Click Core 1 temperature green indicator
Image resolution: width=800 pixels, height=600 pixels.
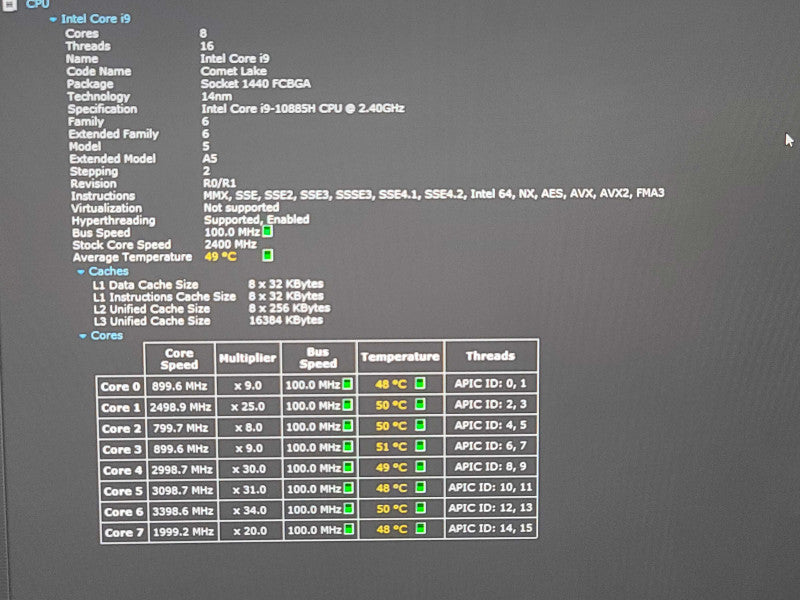coord(420,404)
